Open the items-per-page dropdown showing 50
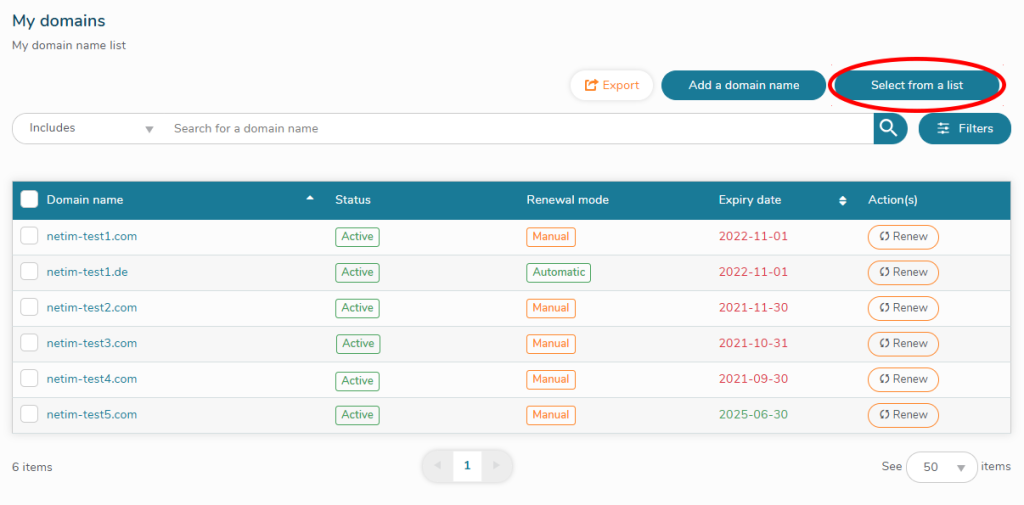The image size is (1024, 505). [x=941, y=467]
